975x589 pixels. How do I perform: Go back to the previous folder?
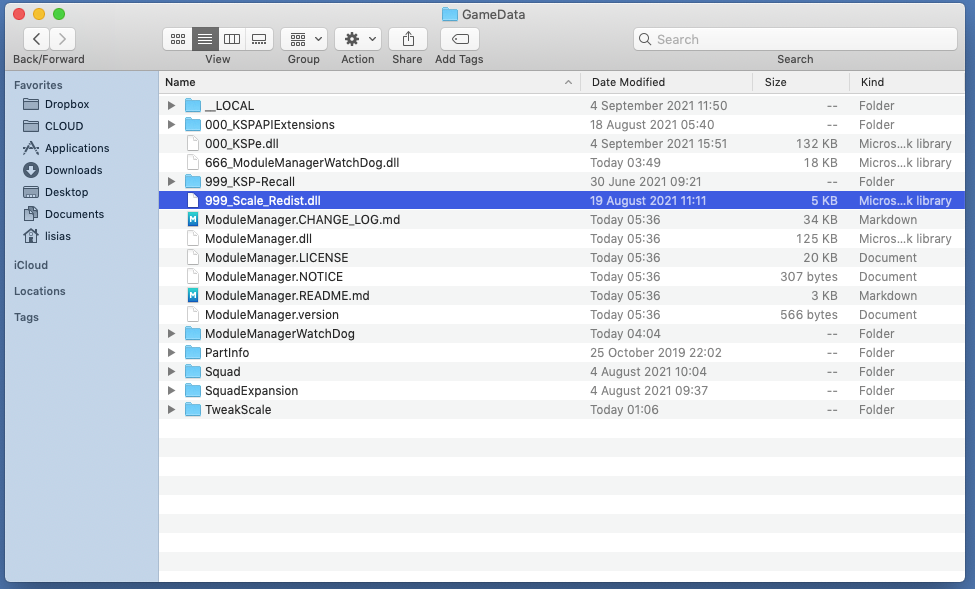click(x=37, y=39)
